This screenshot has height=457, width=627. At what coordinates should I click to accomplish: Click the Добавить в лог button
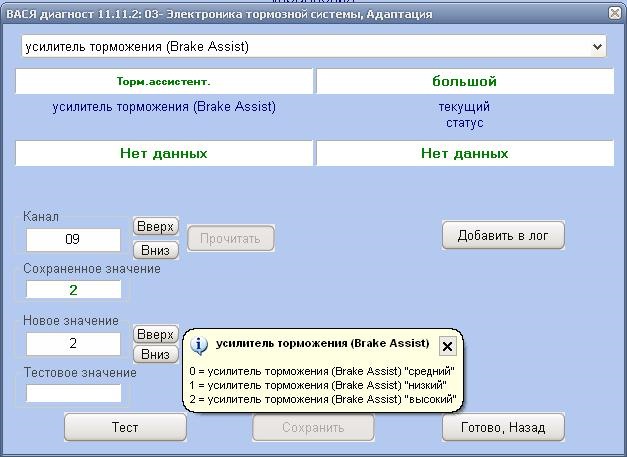(503, 236)
